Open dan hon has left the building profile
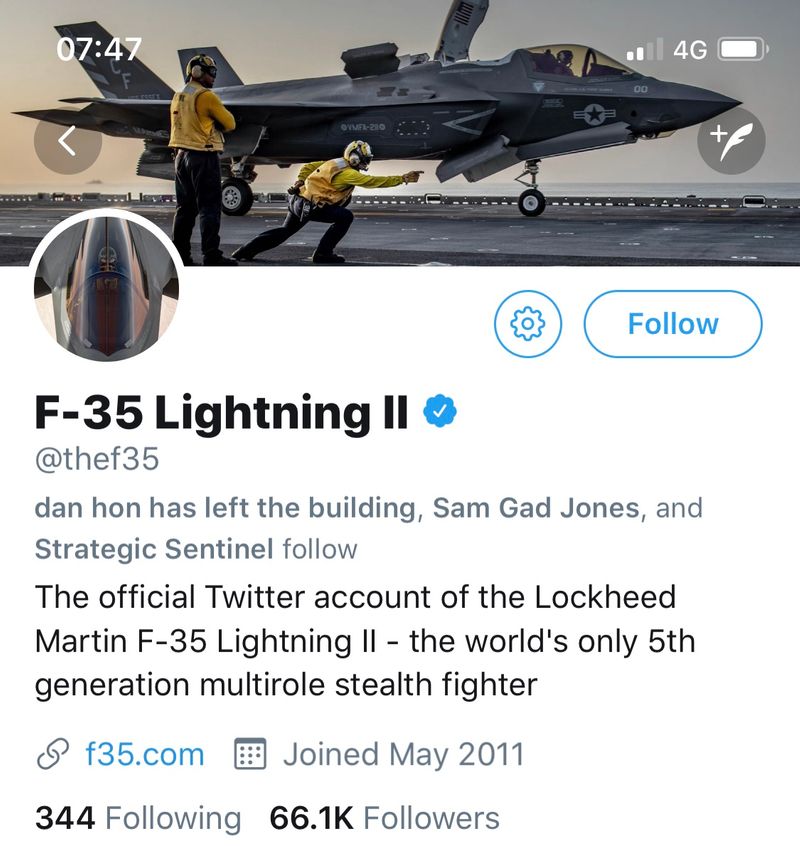 (224, 508)
